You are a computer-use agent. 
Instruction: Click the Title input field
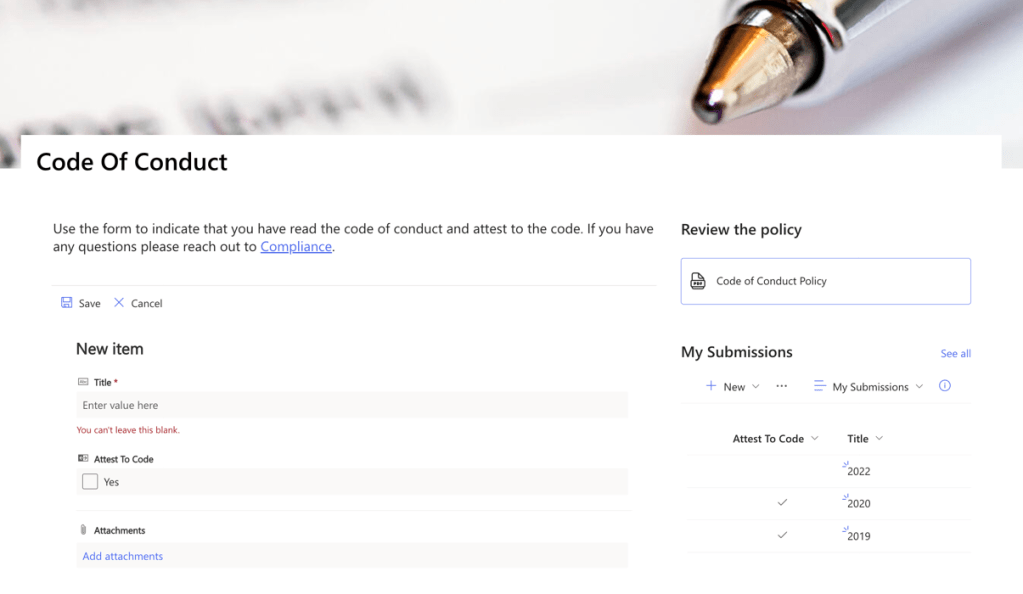point(351,405)
